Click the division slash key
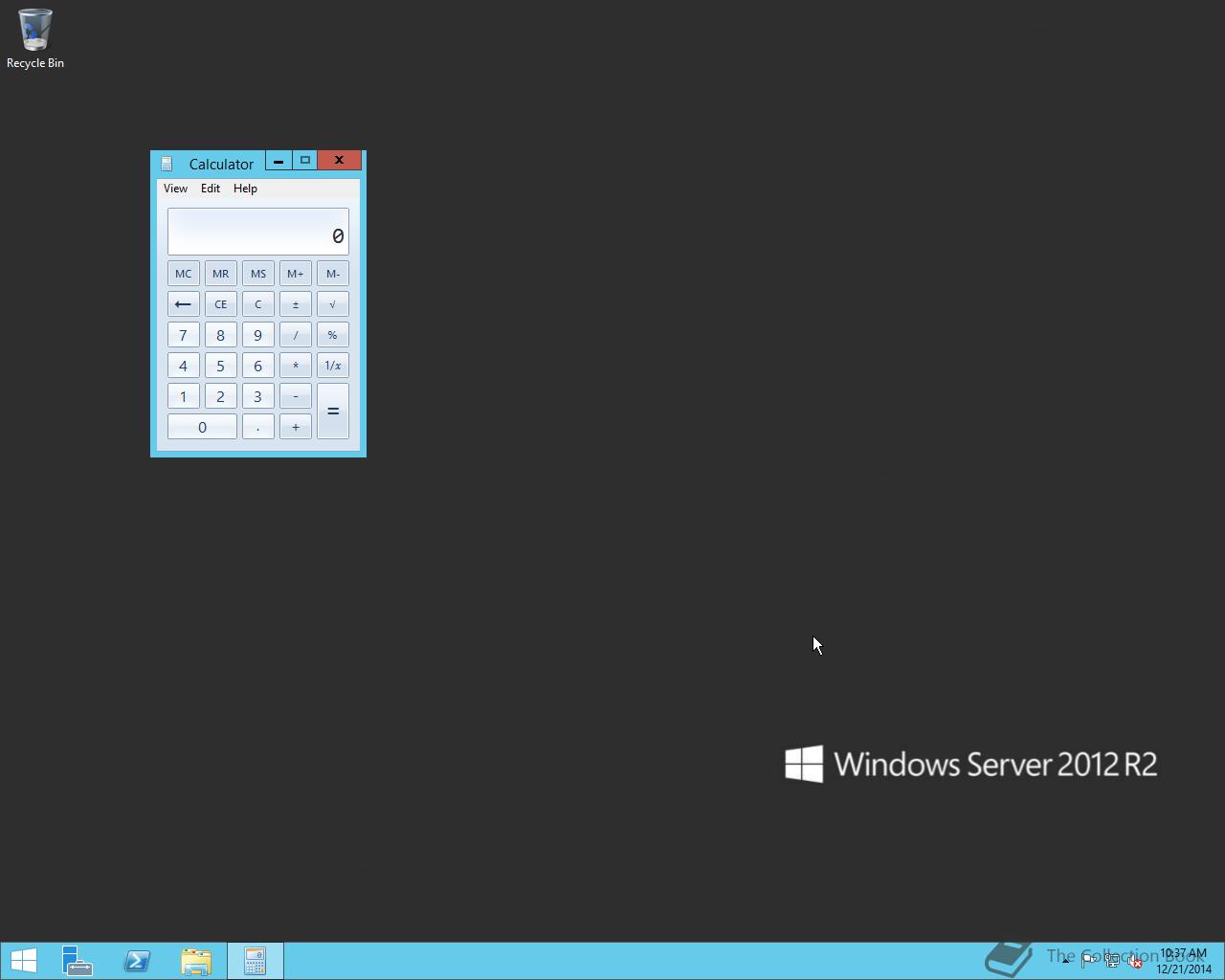 (295, 335)
